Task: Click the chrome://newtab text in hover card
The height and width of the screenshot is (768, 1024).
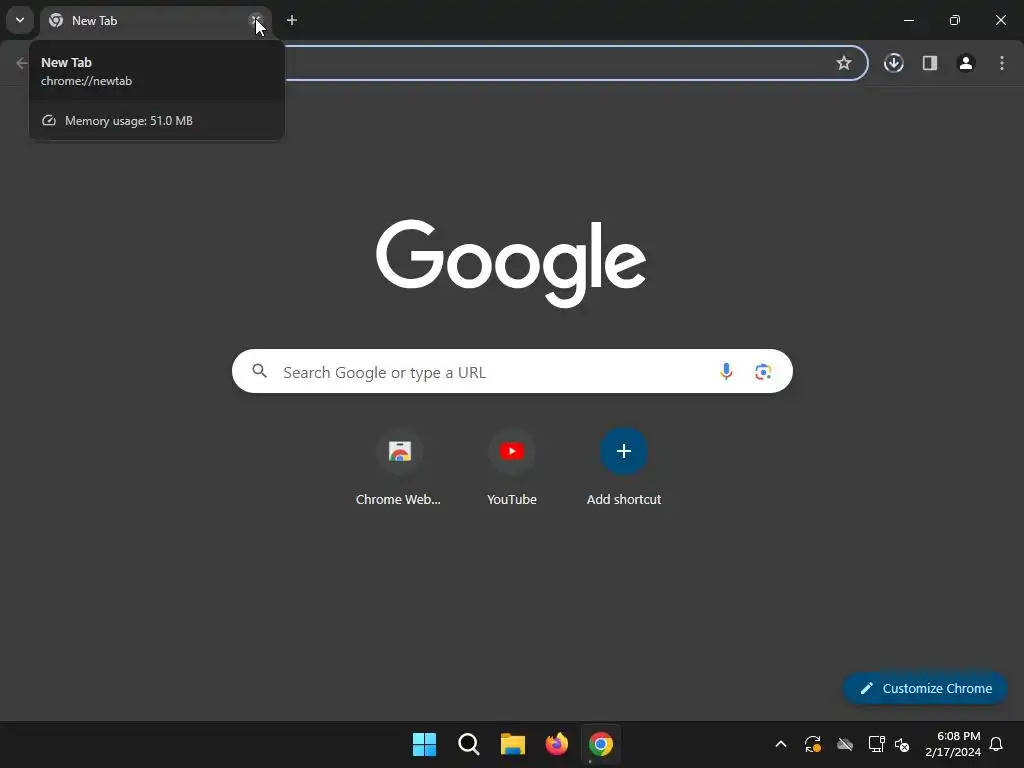Action: [86, 81]
